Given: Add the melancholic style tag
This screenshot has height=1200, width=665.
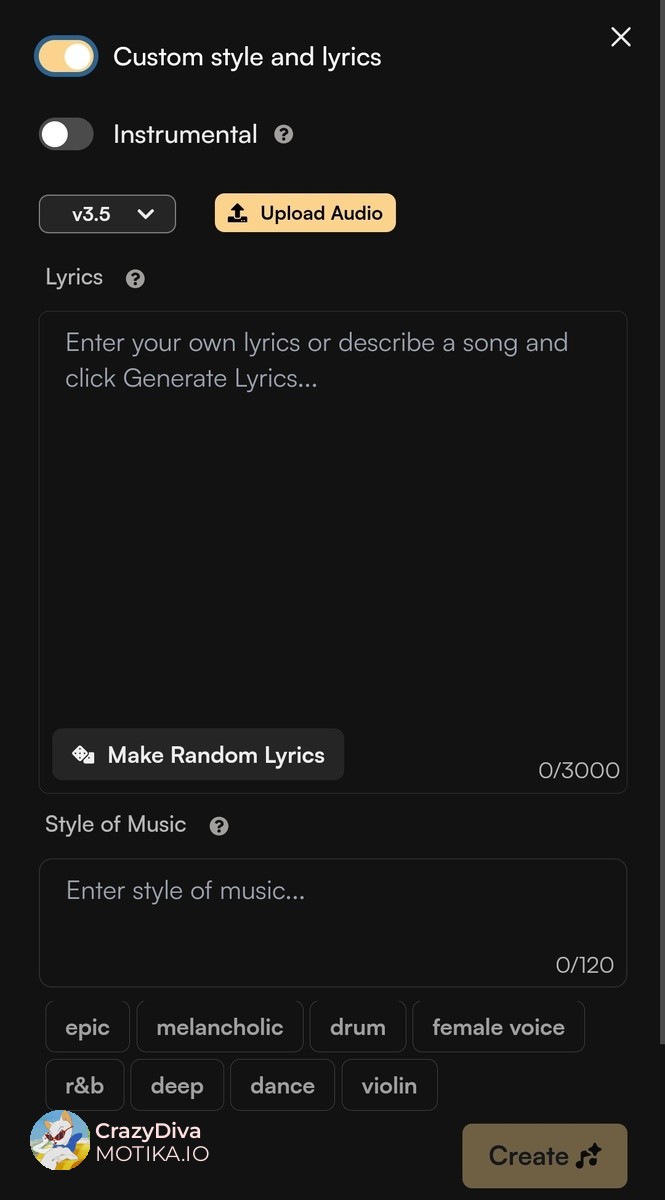Looking at the screenshot, I should tap(220, 1027).
